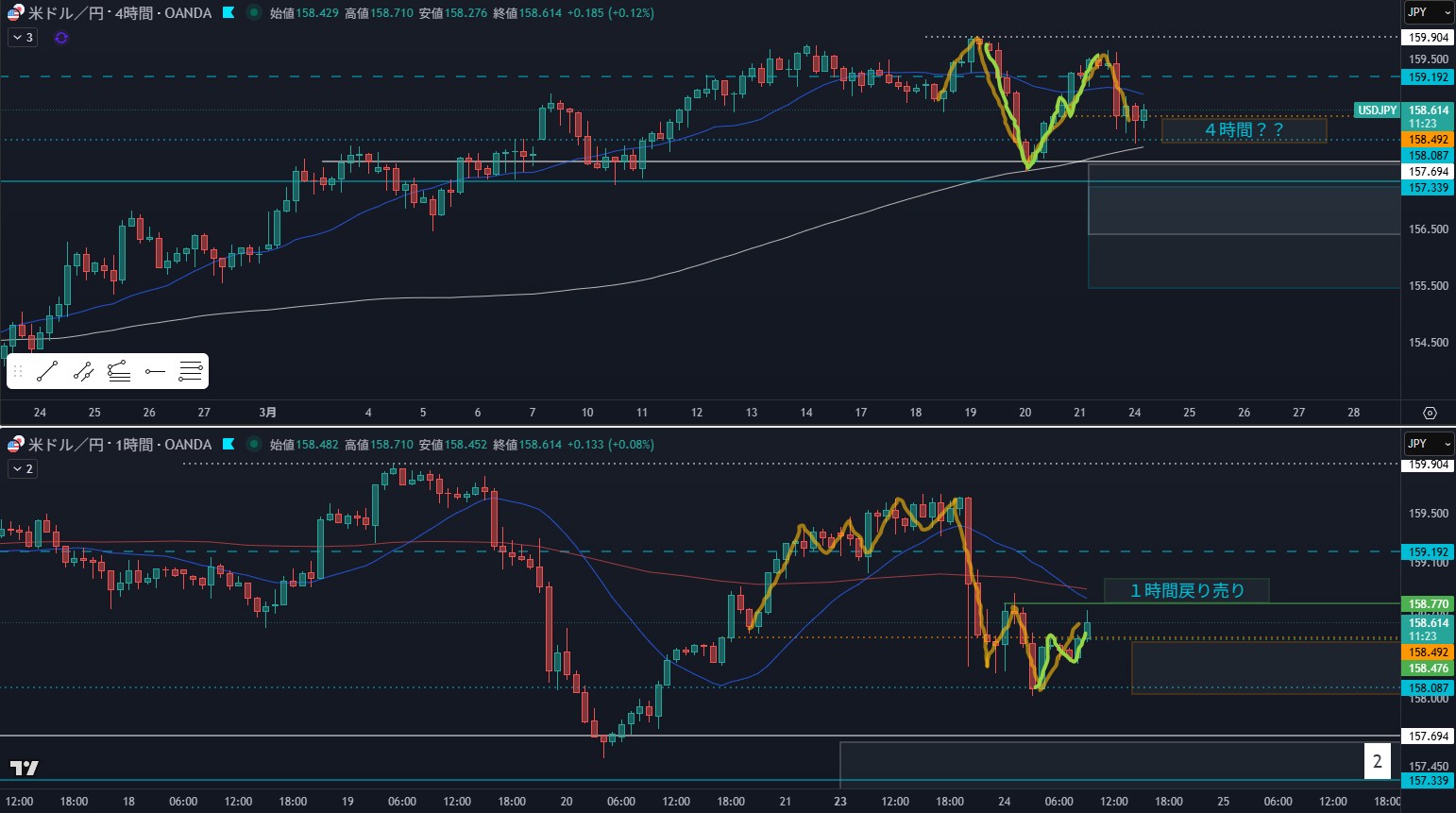
Task: Select the trend line drawing tool
Action: pos(47,372)
